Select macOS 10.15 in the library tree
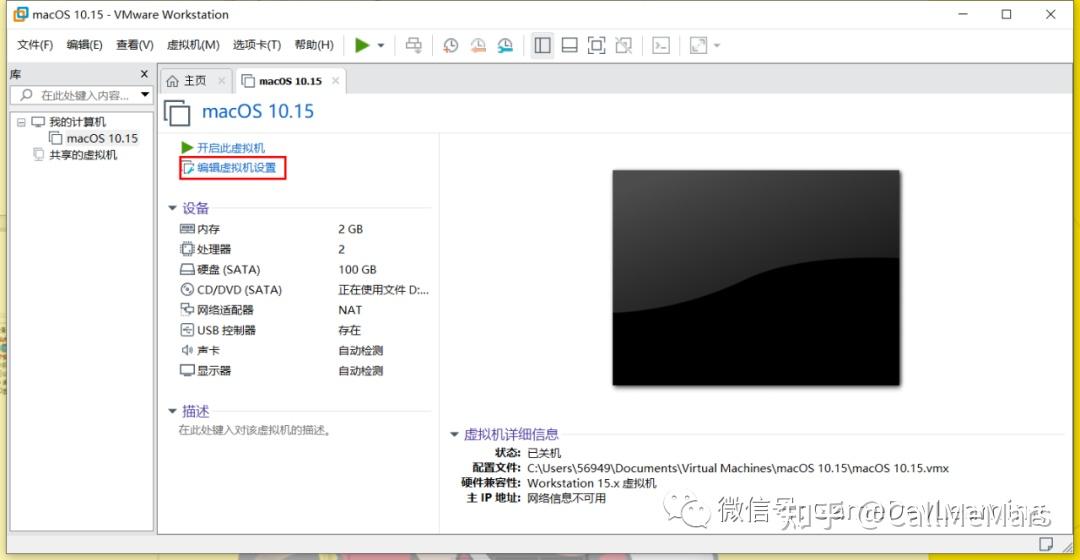Image resolution: width=1080 pixels, height=560 pixels. click(102, 138)
